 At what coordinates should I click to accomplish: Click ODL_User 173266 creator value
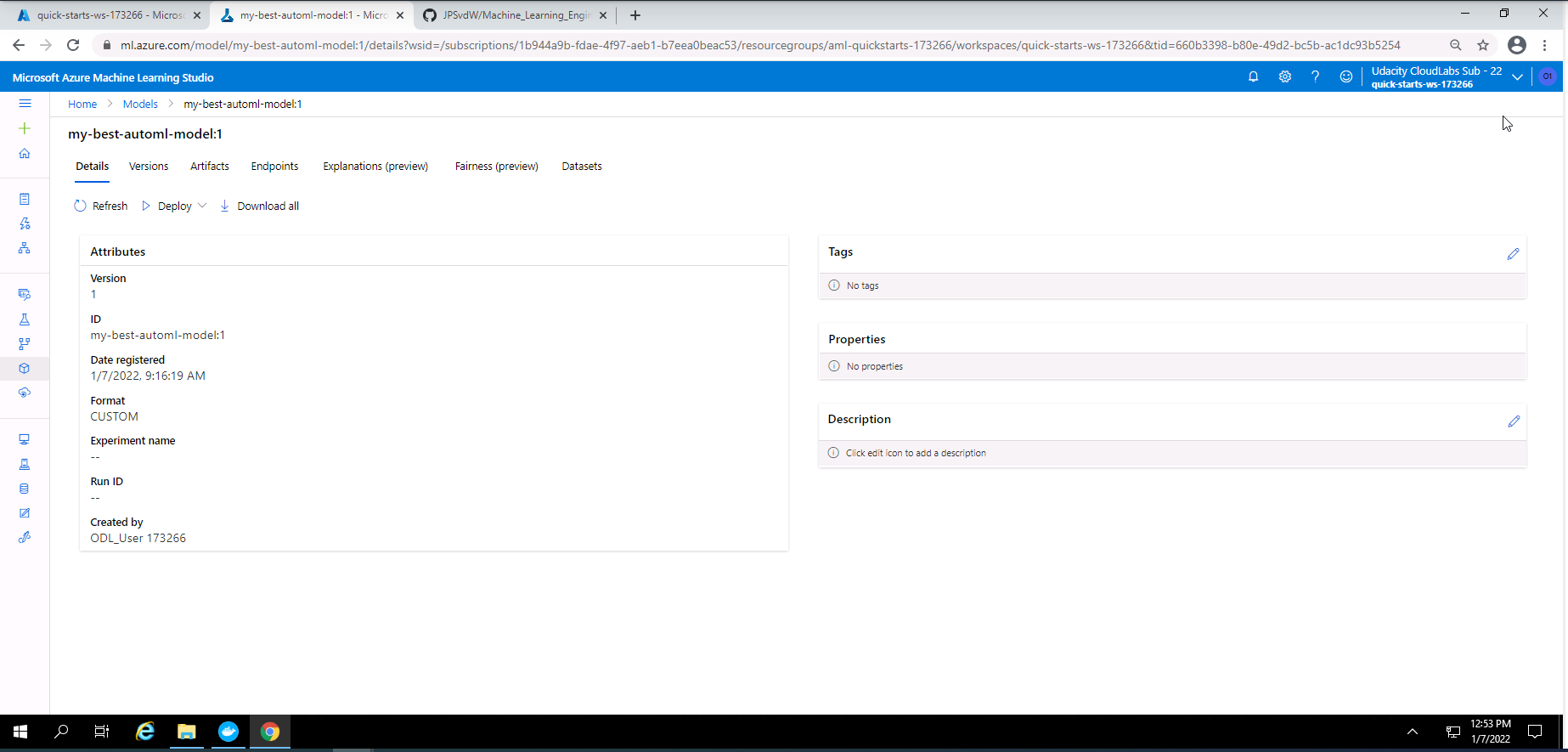coord(138,538)
